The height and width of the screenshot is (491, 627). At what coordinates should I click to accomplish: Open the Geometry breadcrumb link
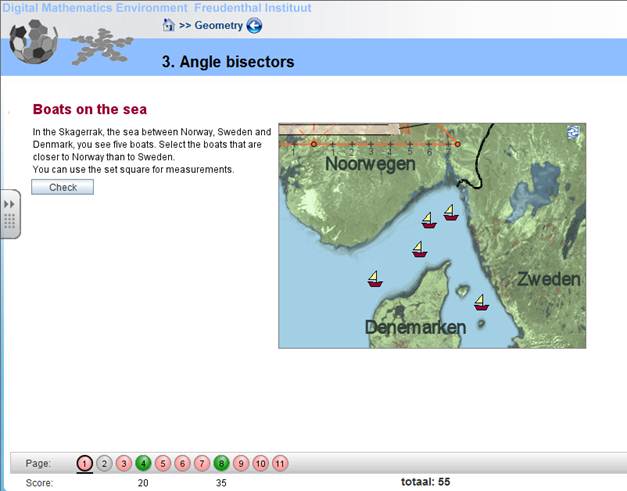218,25
